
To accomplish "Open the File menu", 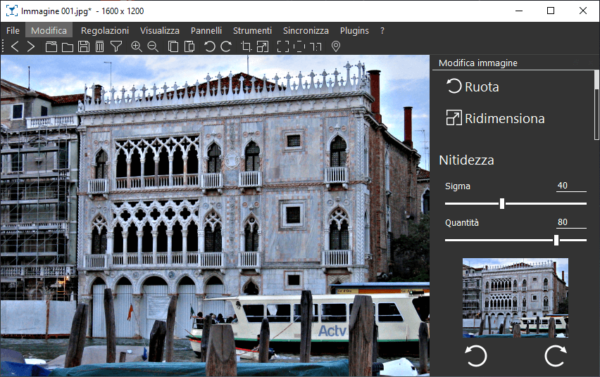I will (13, 31).
